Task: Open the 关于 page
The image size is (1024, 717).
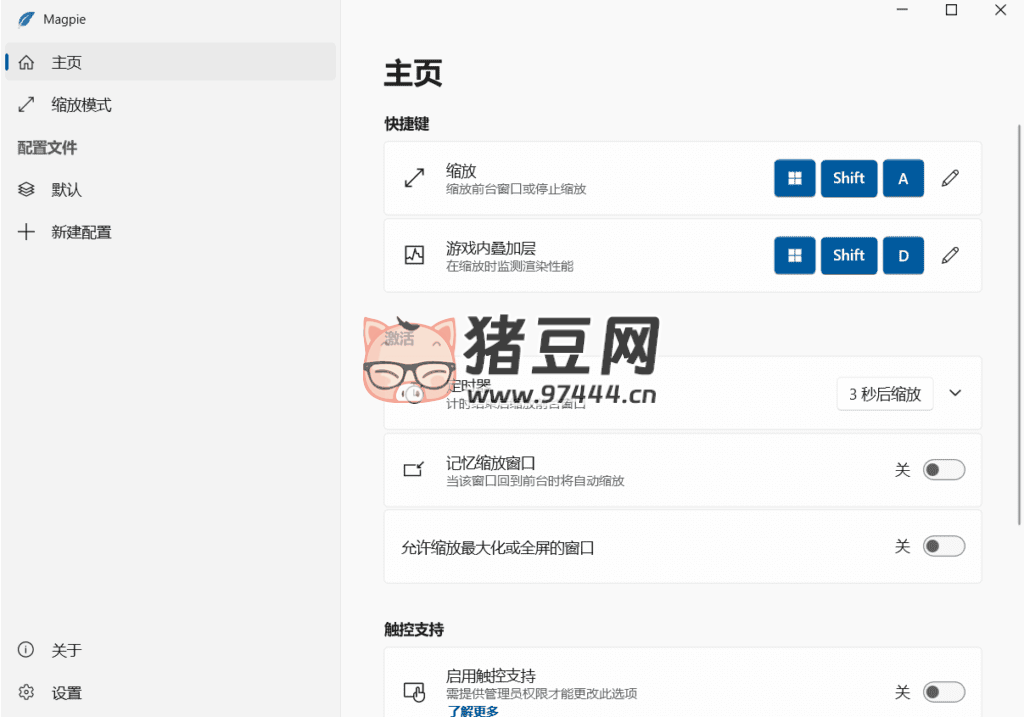Action: [67, 650]
